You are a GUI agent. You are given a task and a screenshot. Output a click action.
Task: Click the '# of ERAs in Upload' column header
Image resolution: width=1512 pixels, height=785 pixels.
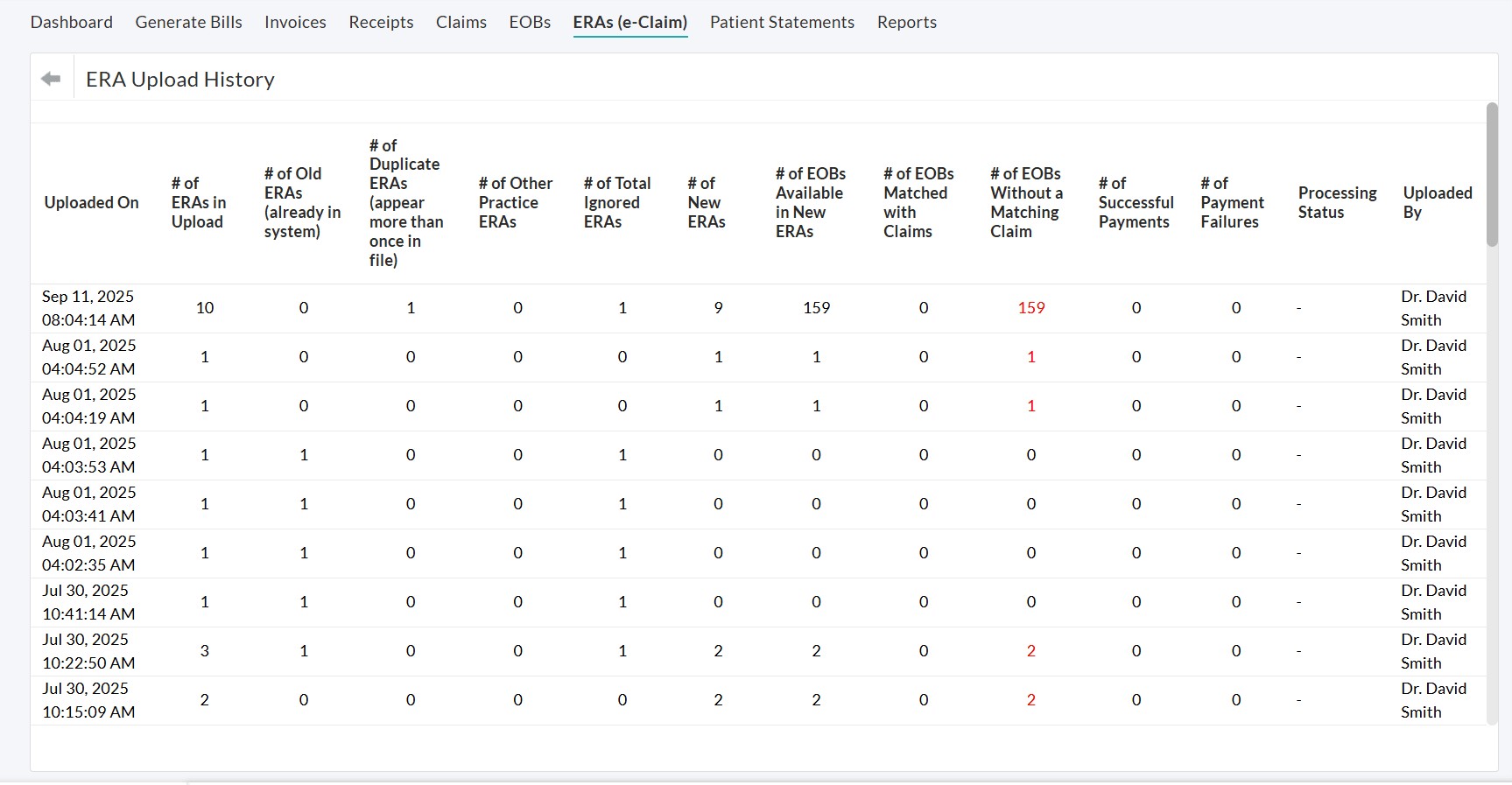[x=199, y=203]
